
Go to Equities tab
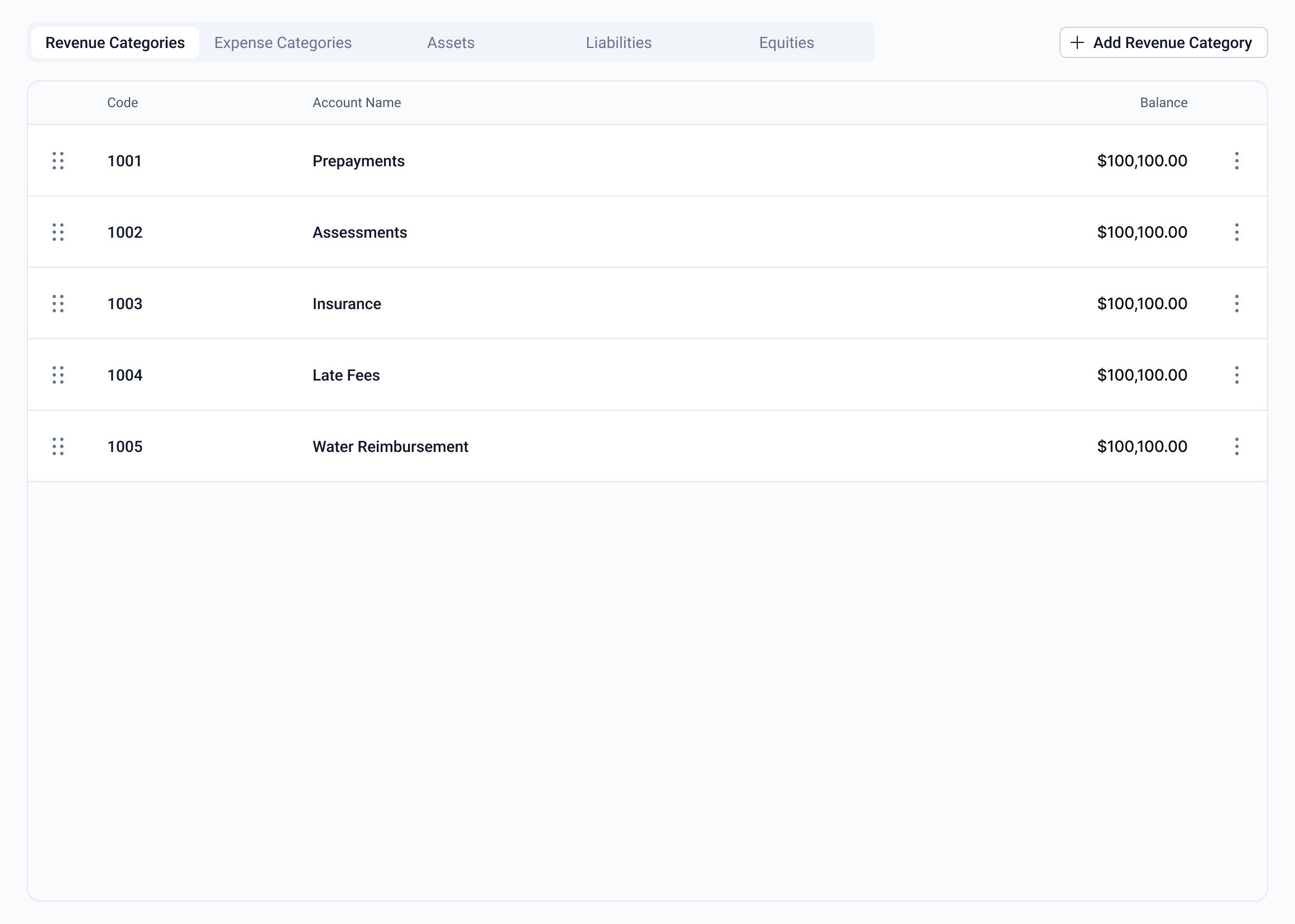point(786,42)
